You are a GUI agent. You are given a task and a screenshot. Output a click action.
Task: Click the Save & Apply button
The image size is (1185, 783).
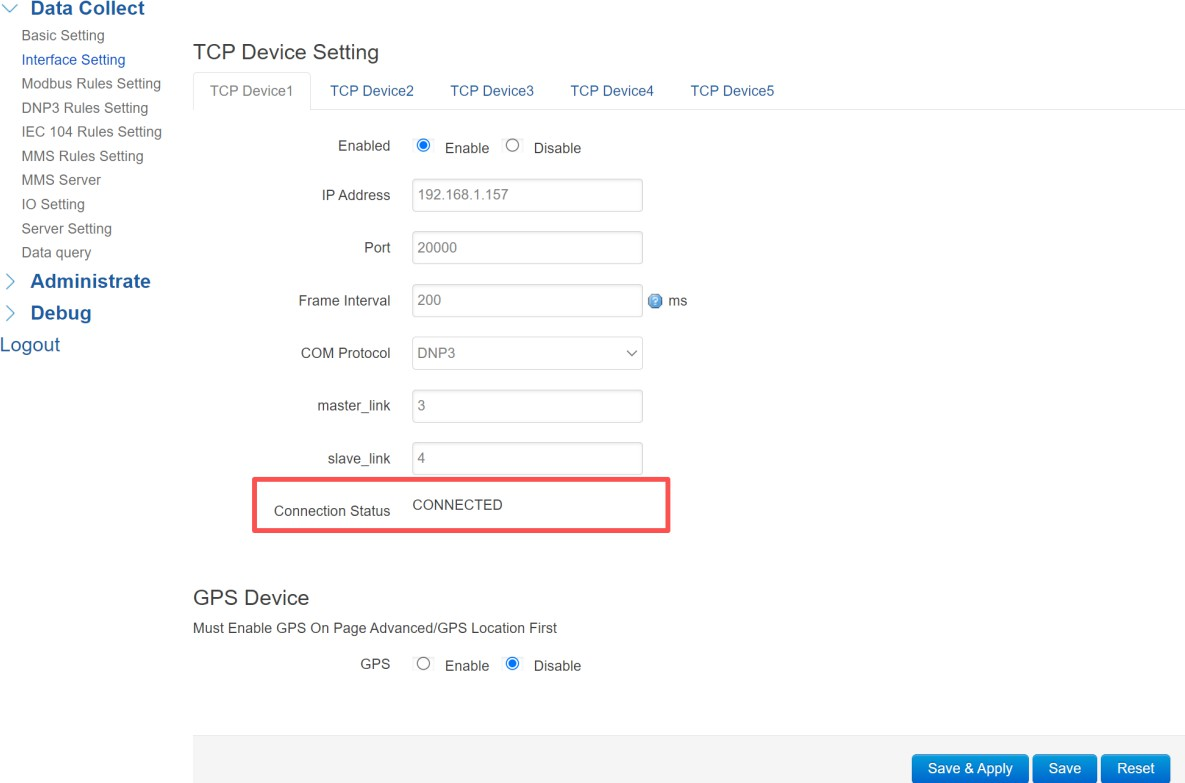[969, 768]
